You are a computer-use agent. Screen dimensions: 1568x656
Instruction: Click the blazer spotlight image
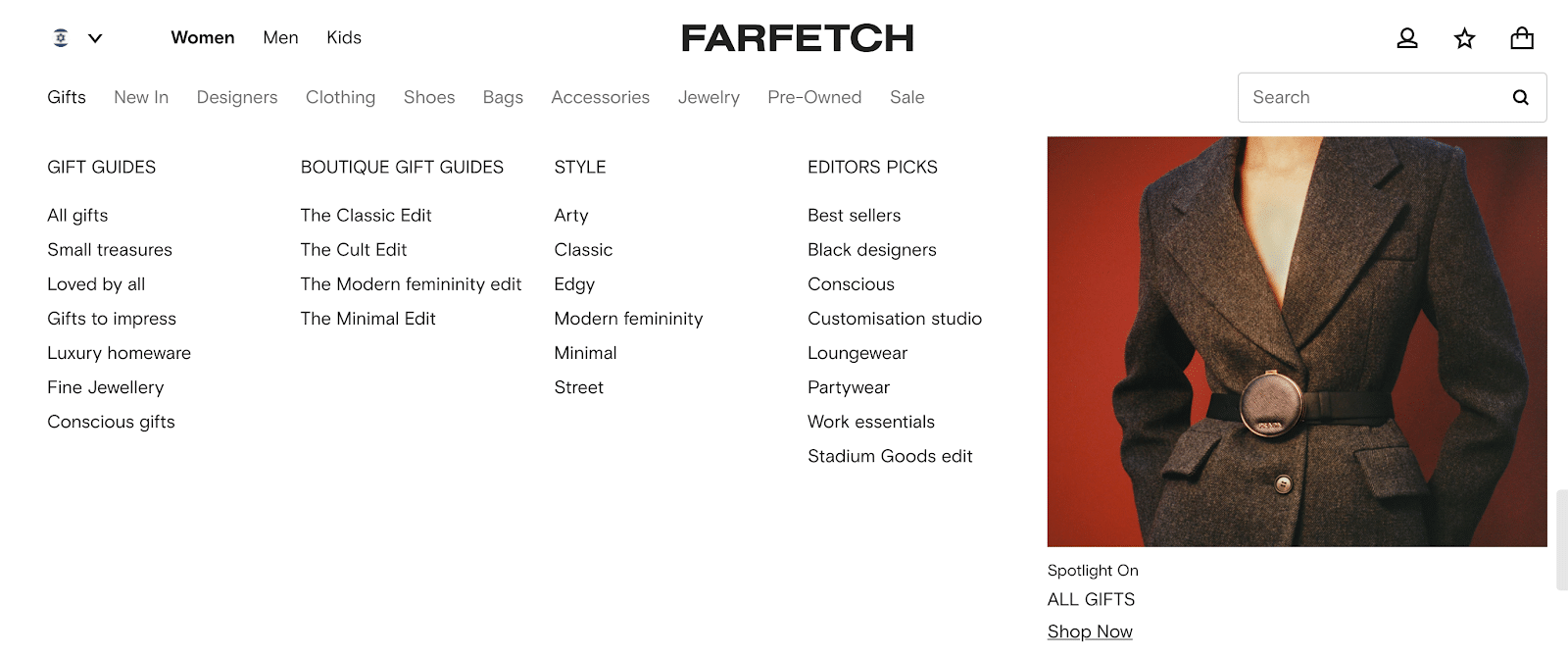[x=1297, y=341]
